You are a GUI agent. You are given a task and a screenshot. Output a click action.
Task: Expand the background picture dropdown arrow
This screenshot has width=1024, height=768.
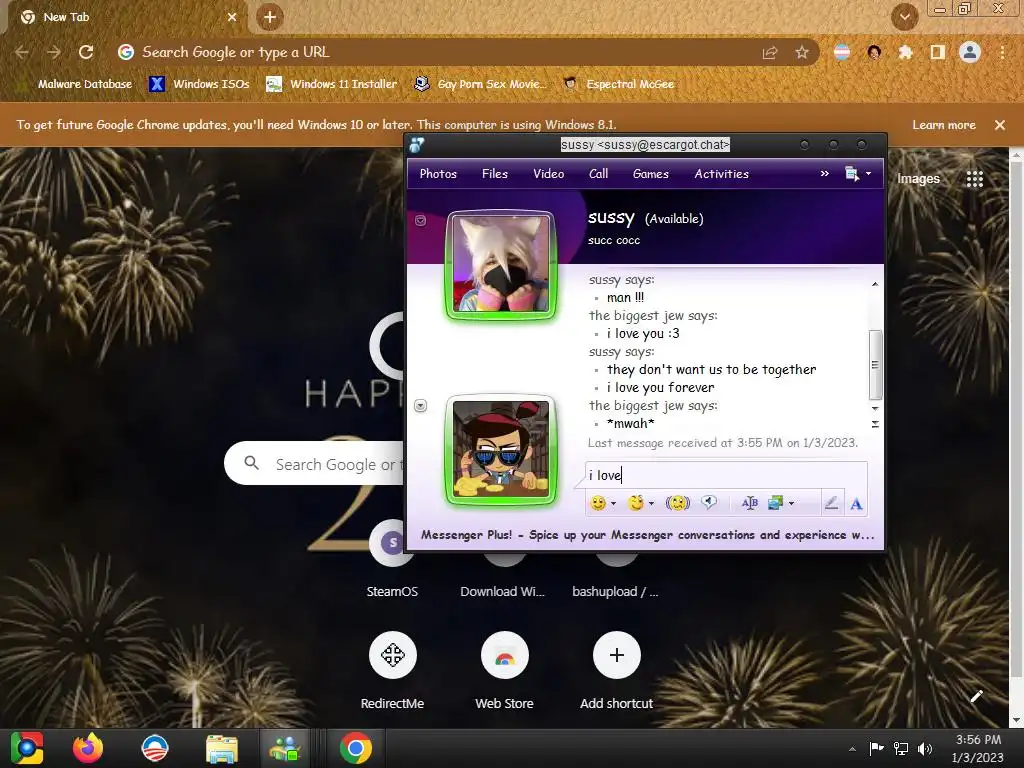pyautogui.click(x=792, y=504)
